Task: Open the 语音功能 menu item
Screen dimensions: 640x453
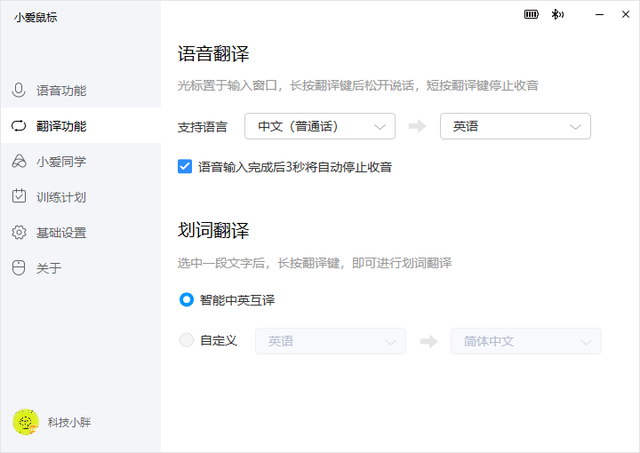Action: (81, 90)
